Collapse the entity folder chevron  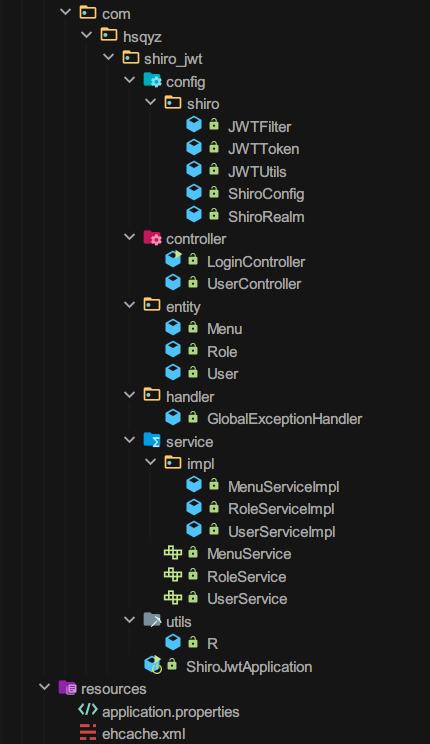click(x=129, y=305)
